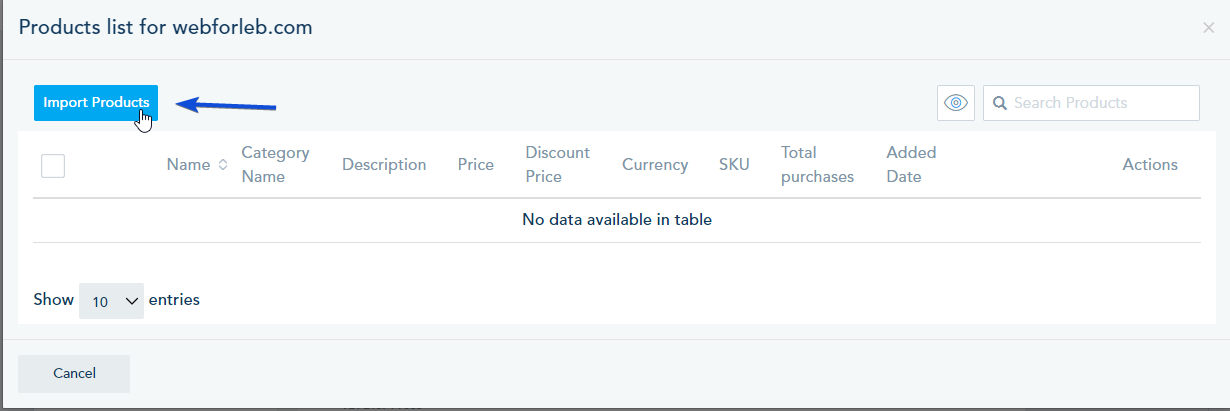Sort by Total purchases header
The height and width of the screenshot is (411, 1230).
click(817, 165)
